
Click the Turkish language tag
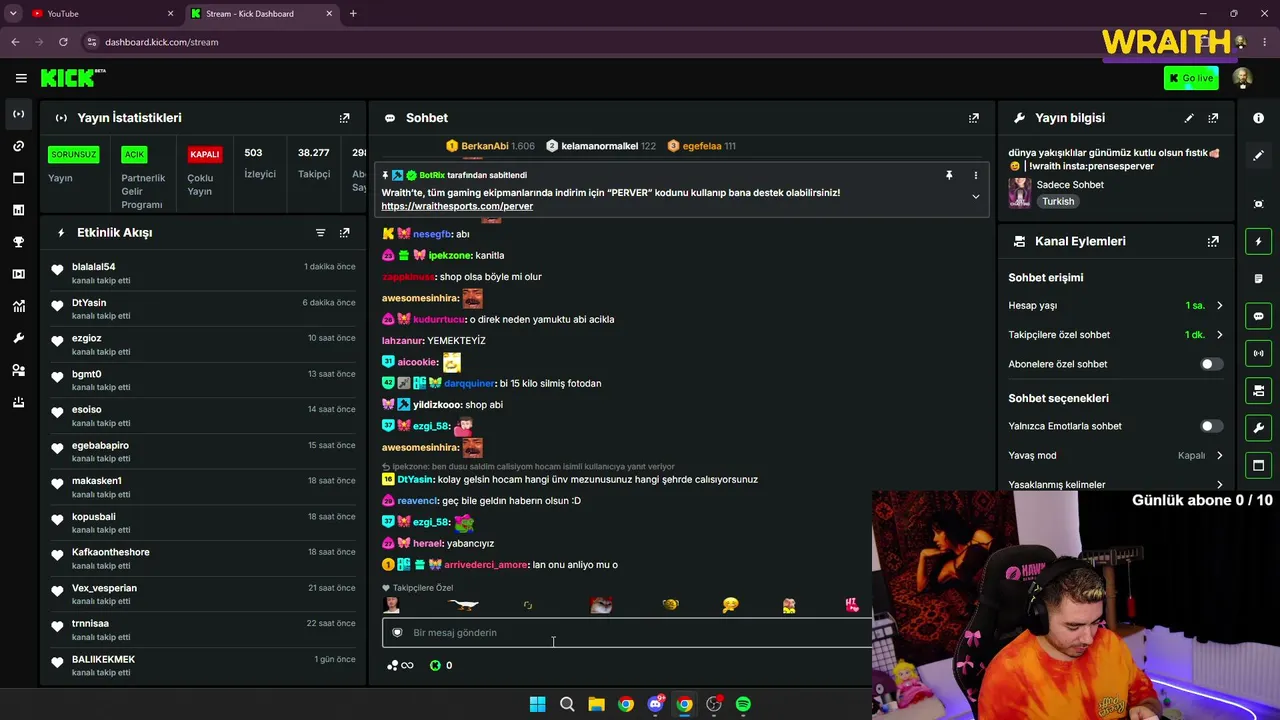1058,202
